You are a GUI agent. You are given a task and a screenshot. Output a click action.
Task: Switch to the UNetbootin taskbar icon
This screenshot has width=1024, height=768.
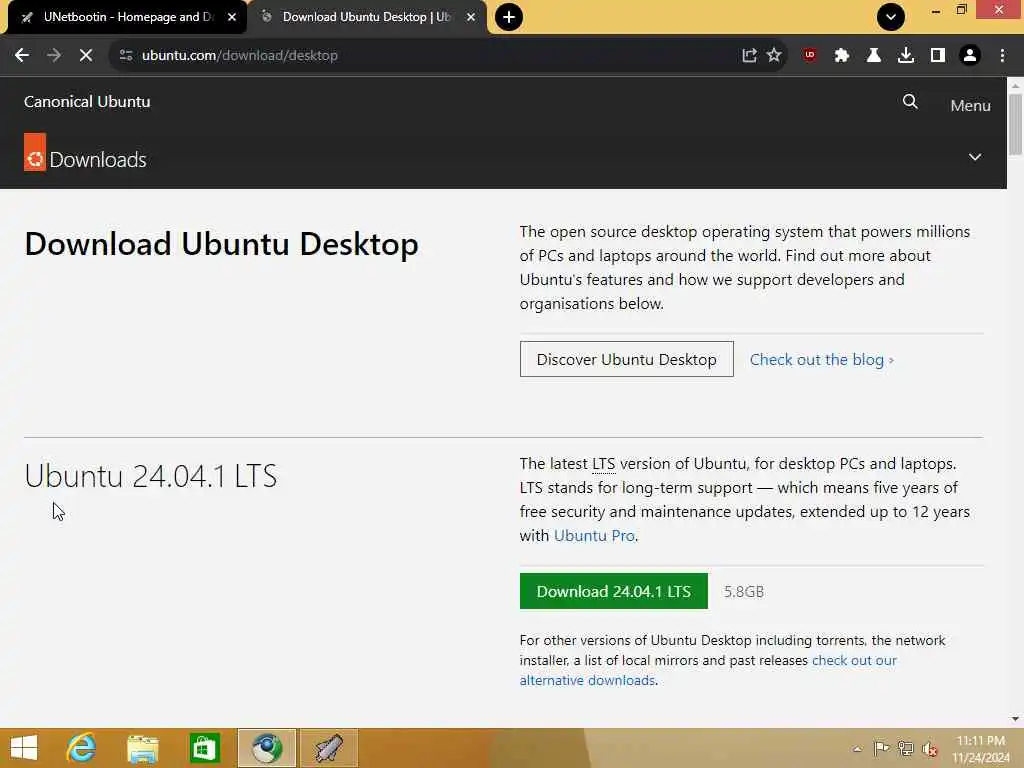[329, 748]
